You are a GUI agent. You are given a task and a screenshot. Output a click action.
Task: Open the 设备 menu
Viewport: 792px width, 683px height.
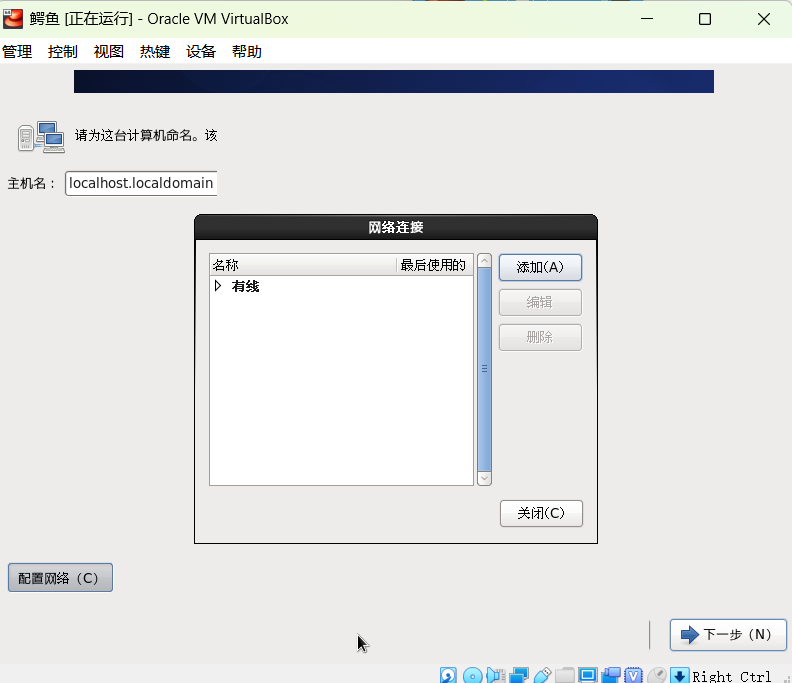pyautogui.click(x=201, y=52)
